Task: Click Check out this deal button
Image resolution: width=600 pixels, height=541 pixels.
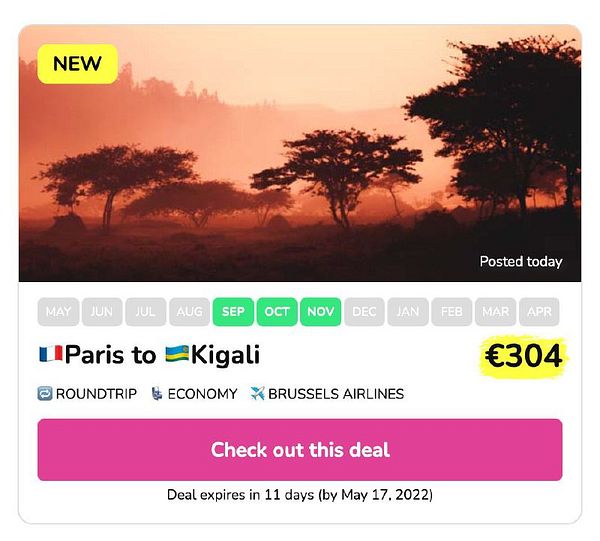Action: pos(300,450)
